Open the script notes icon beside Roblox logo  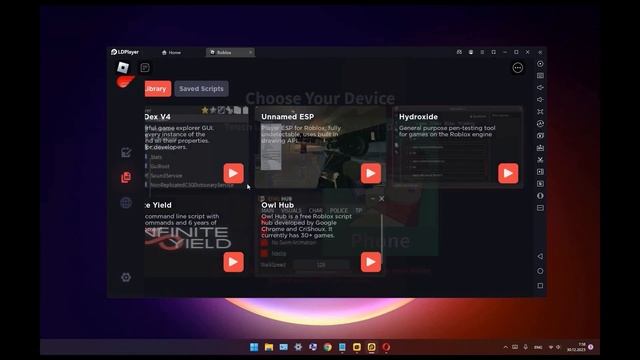tap(145, 68)
